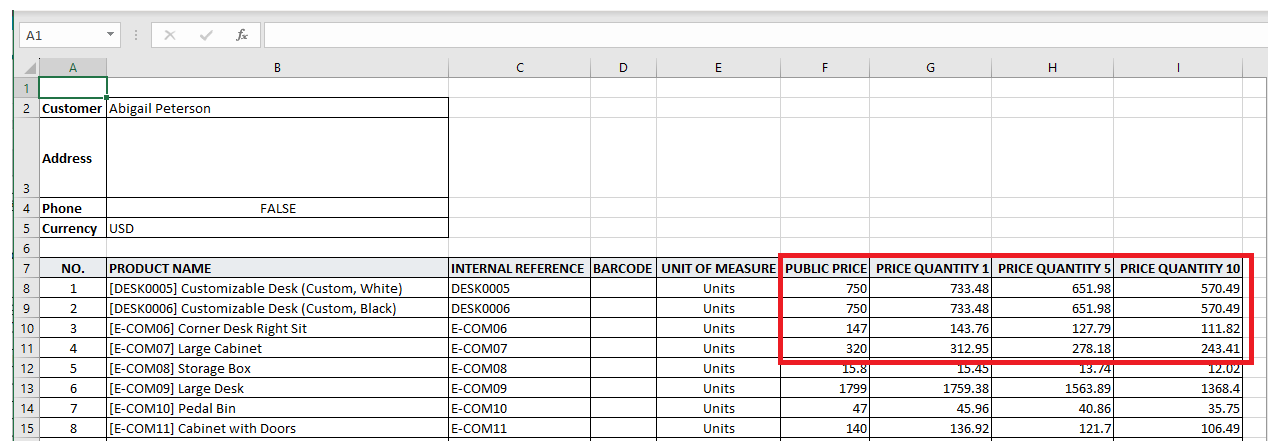Click the Large Cabinet product name cell

coord(277,348)
